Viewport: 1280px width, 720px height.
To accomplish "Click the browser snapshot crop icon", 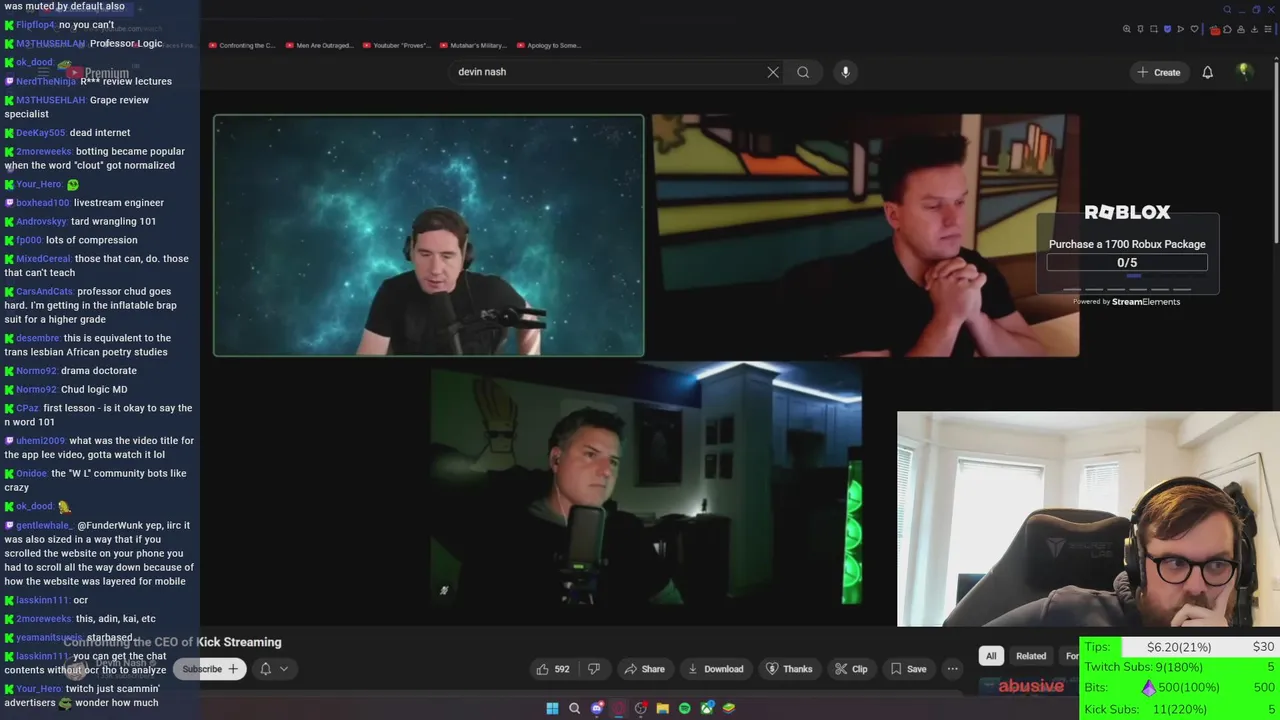I will click(1154, 29).
